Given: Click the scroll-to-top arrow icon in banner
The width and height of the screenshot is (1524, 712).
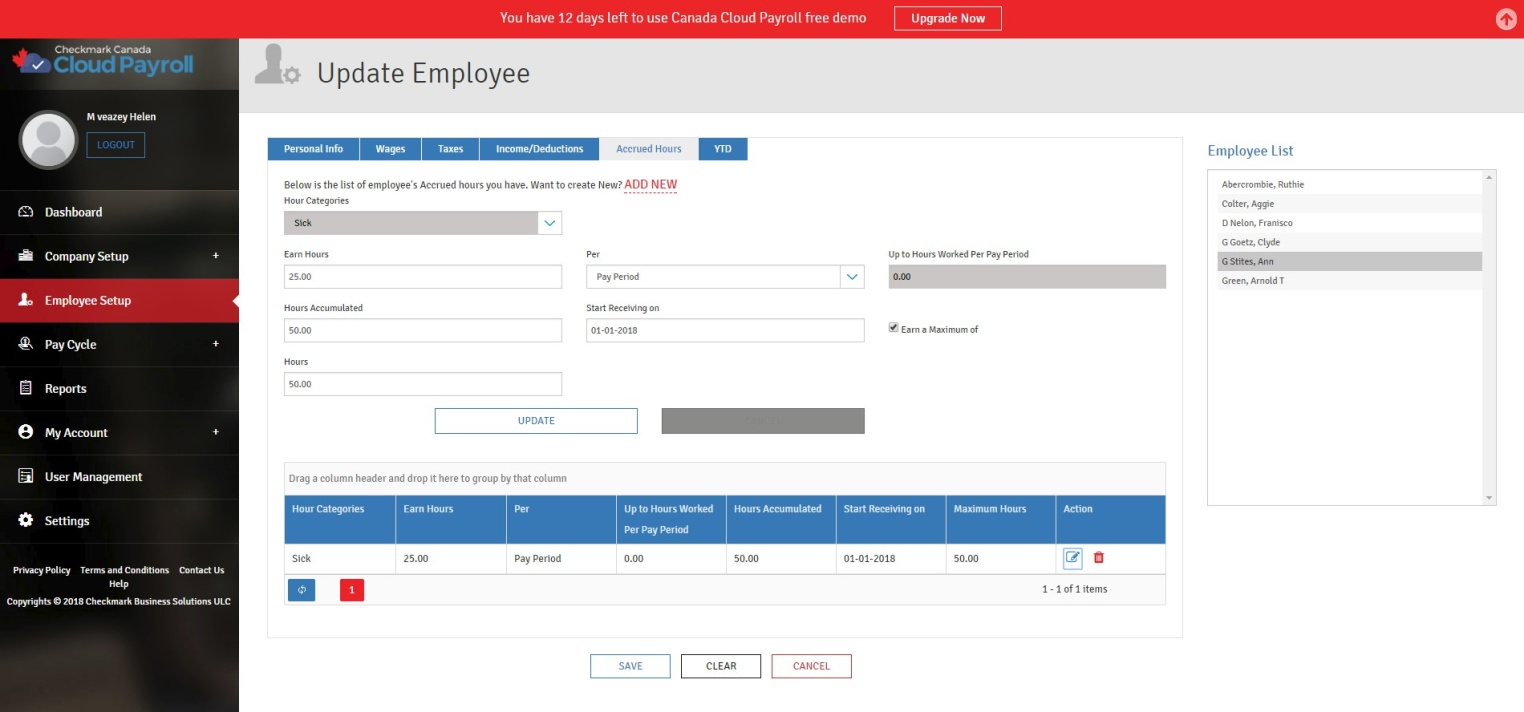Looking at the screenshot, I should click(1505, 19).
